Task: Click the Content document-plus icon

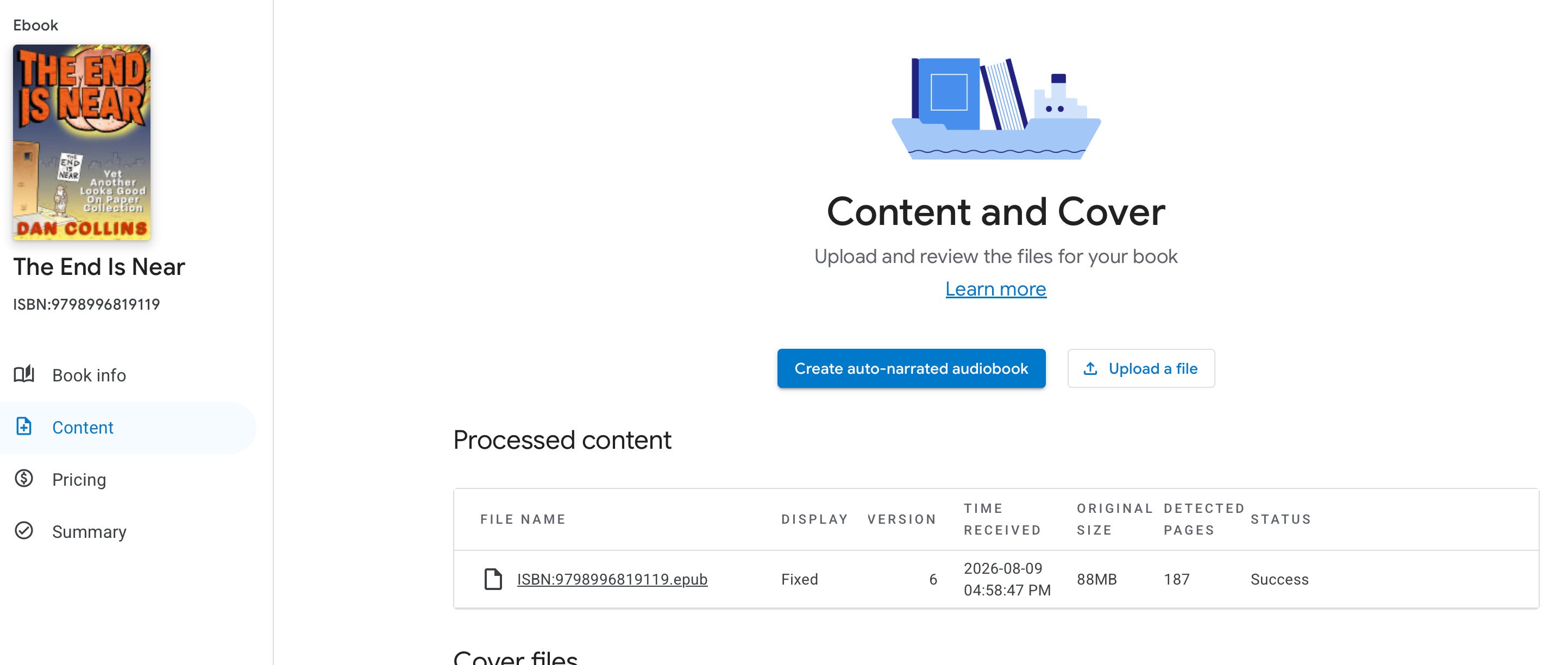Action: pyautogui.click(x=24, y=426)
